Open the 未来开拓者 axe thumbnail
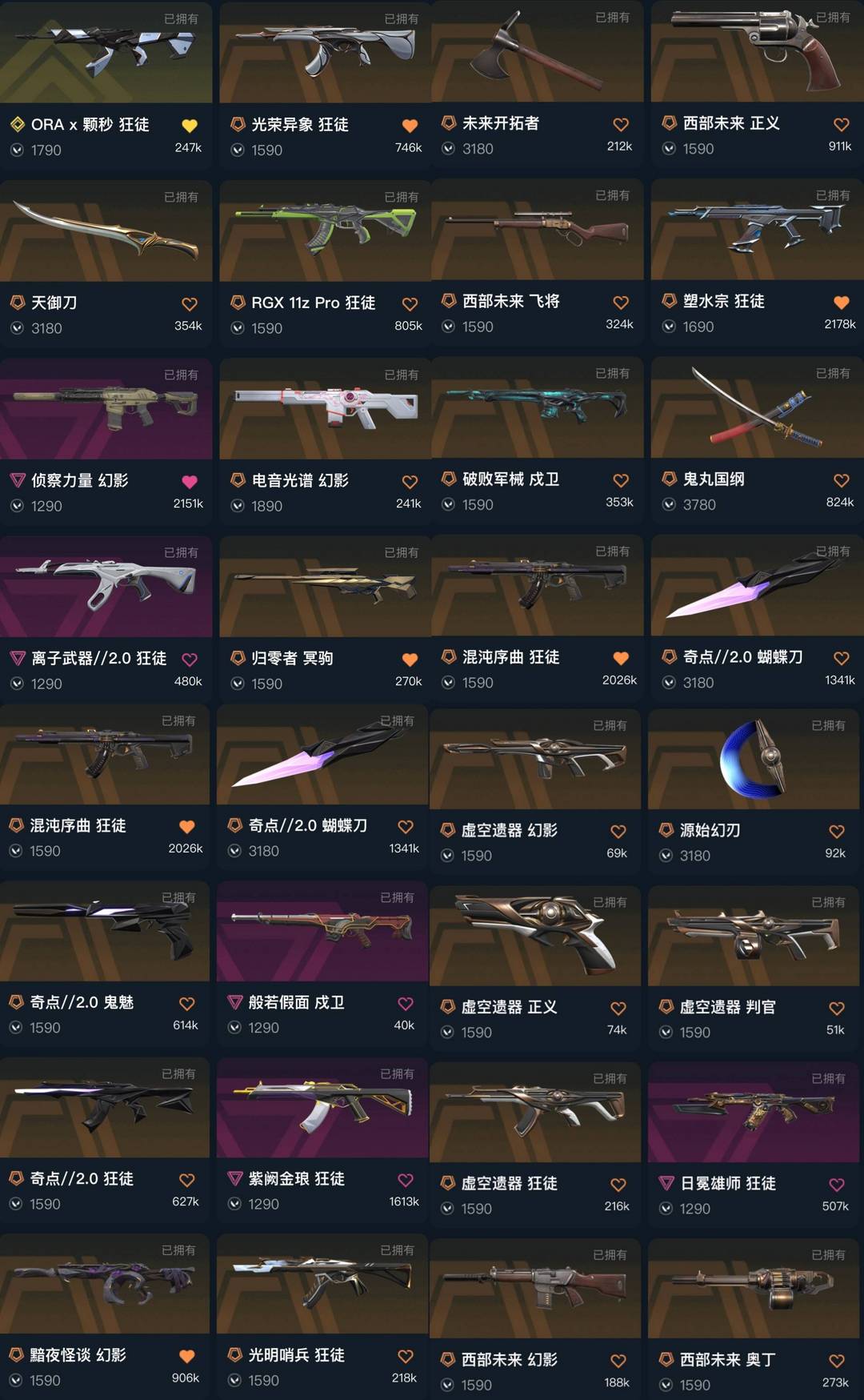Viewport: 864px width, 1400px height. (x=537, y=51)
